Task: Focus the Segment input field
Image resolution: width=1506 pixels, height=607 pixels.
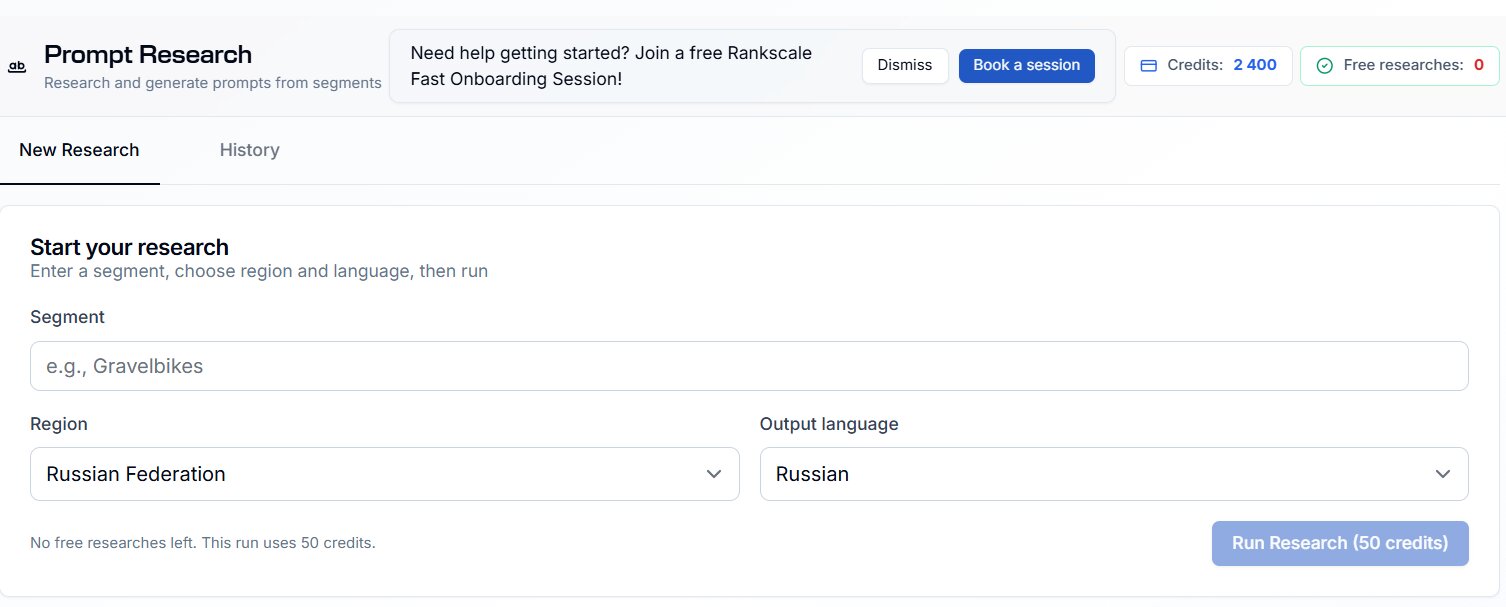Action: [749, 366]
